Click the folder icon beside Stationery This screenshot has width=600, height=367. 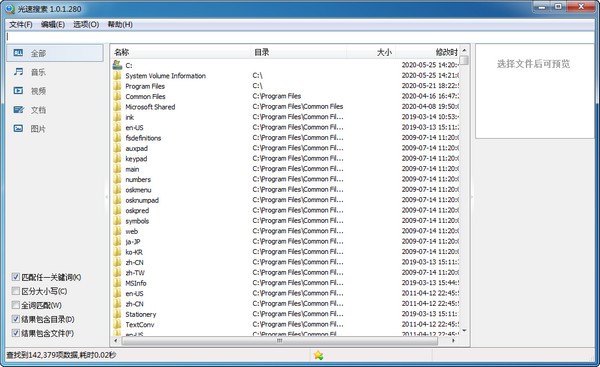pyautogui.click(x=117, y=314)
